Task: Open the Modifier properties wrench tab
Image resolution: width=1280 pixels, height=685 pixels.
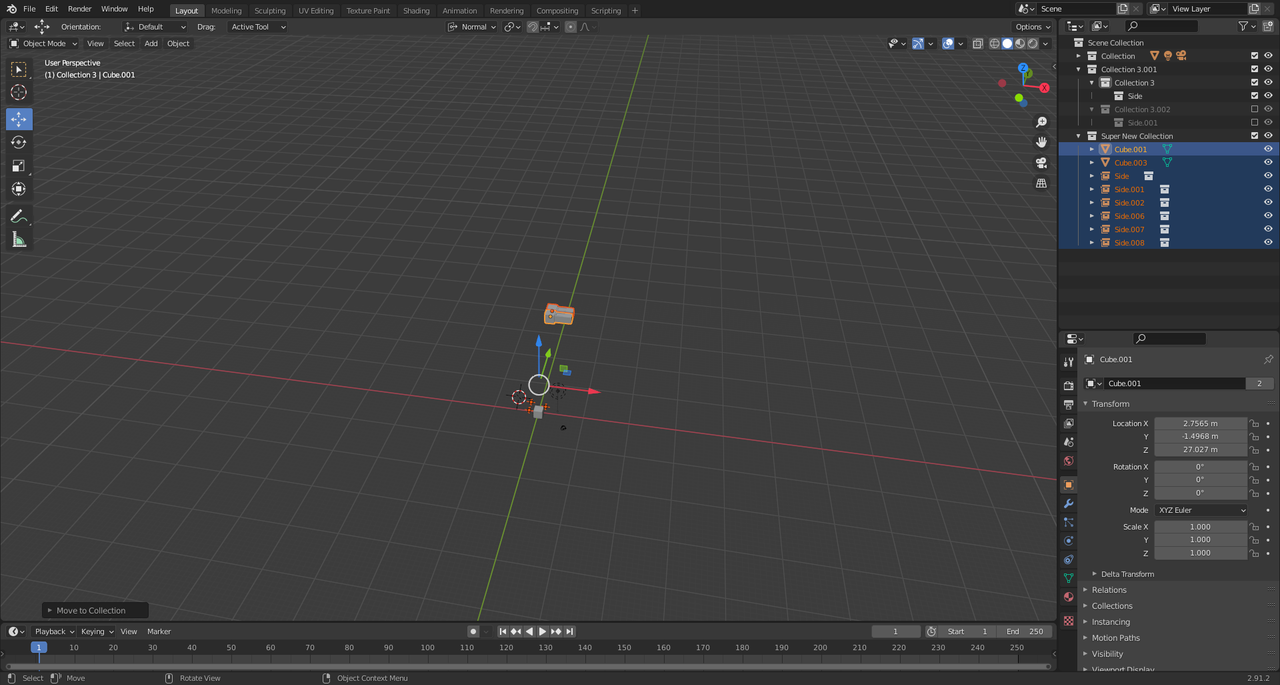Action: [x=1068, y=503]
